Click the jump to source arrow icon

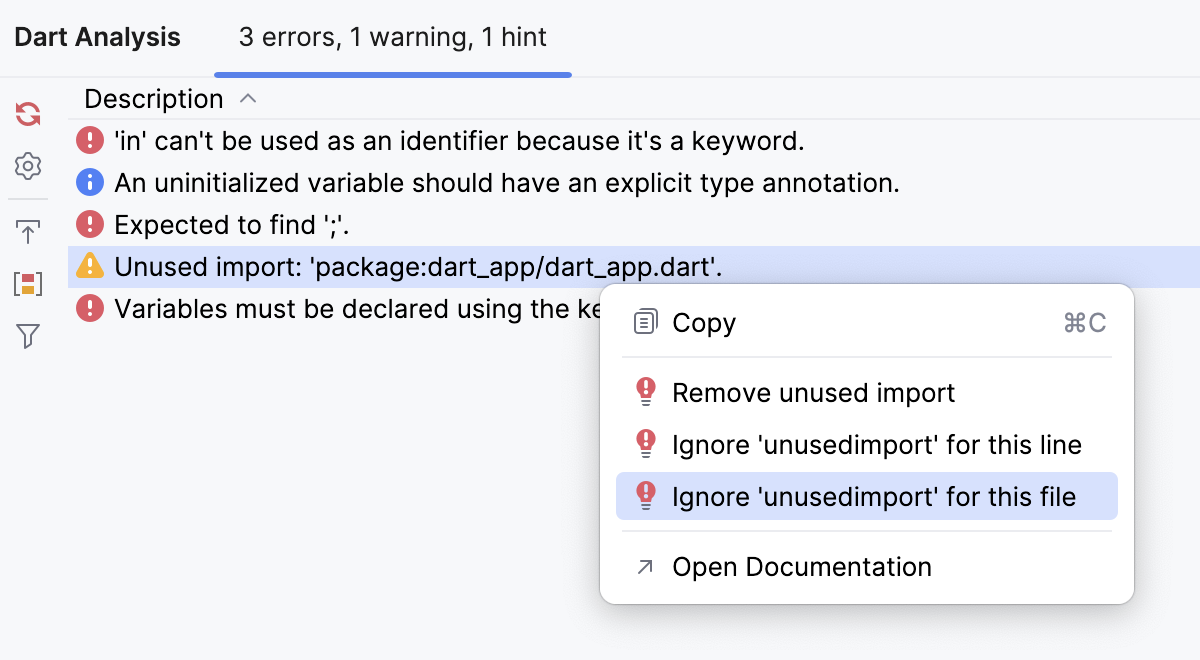pyautogui.click(x=27, y=230)
